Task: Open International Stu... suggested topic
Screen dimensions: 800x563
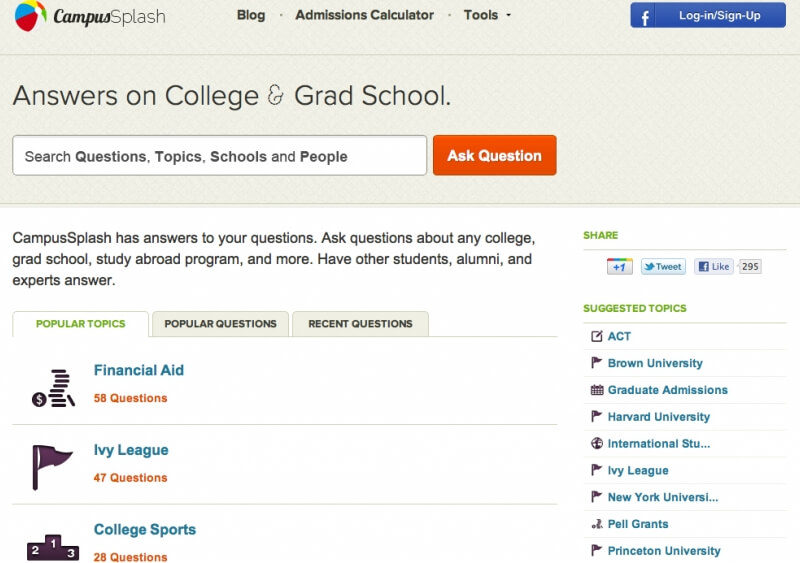Action: (x=659, y=444)
